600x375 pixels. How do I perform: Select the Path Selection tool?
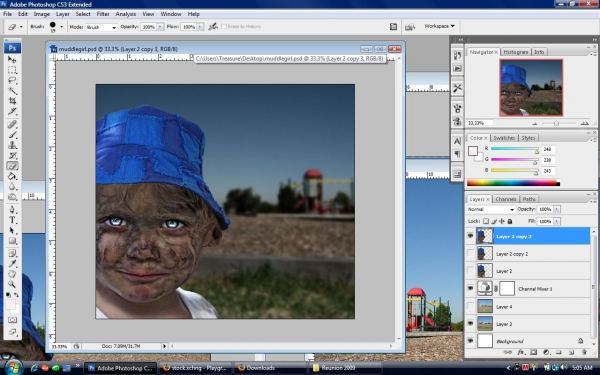point(12,230)
